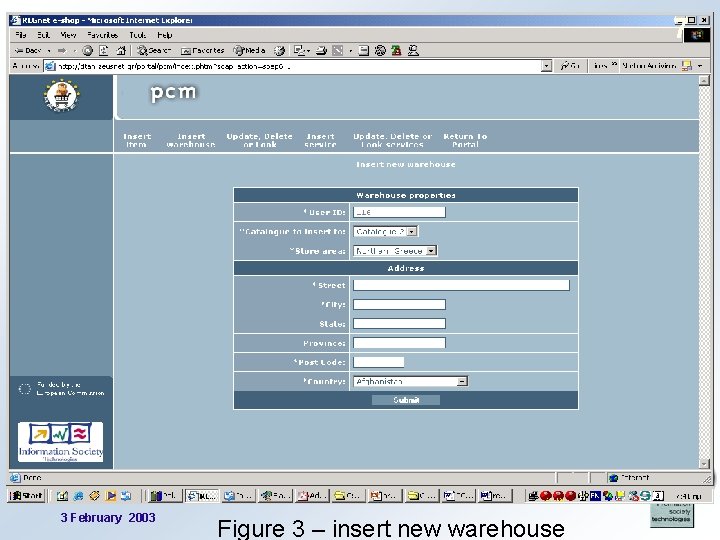Click the Post Code input field
The image size is (720, 540).
coord(378,362)
